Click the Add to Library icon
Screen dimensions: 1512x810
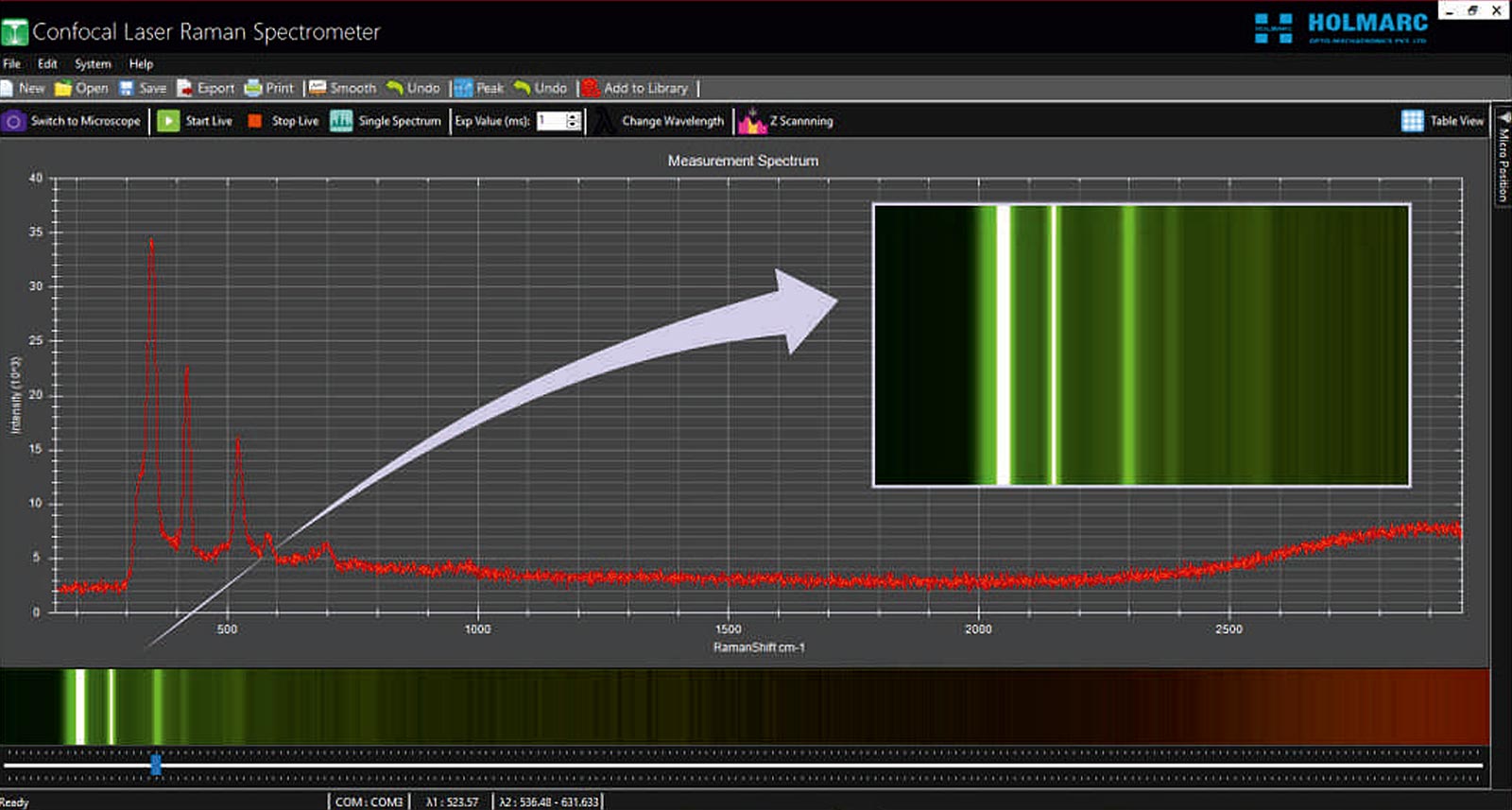tap(591, 88)
